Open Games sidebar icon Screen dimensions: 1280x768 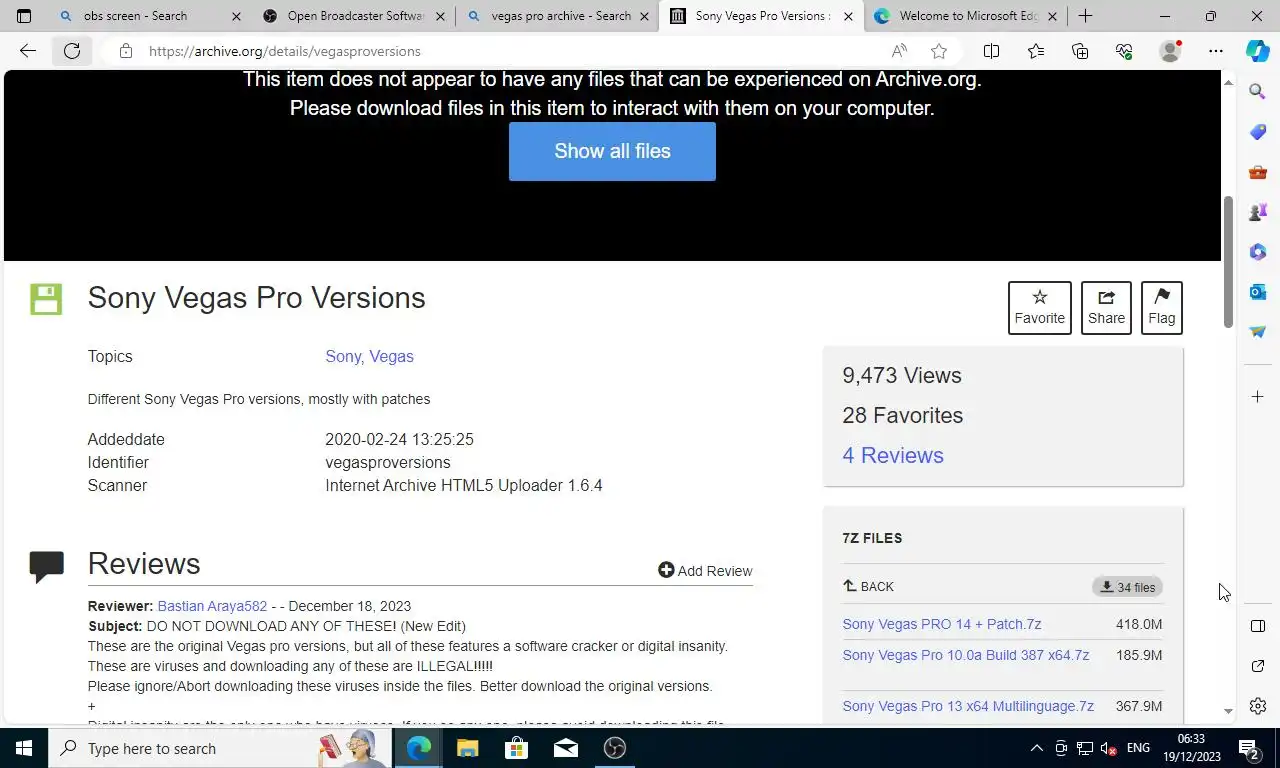point(1258,212)
